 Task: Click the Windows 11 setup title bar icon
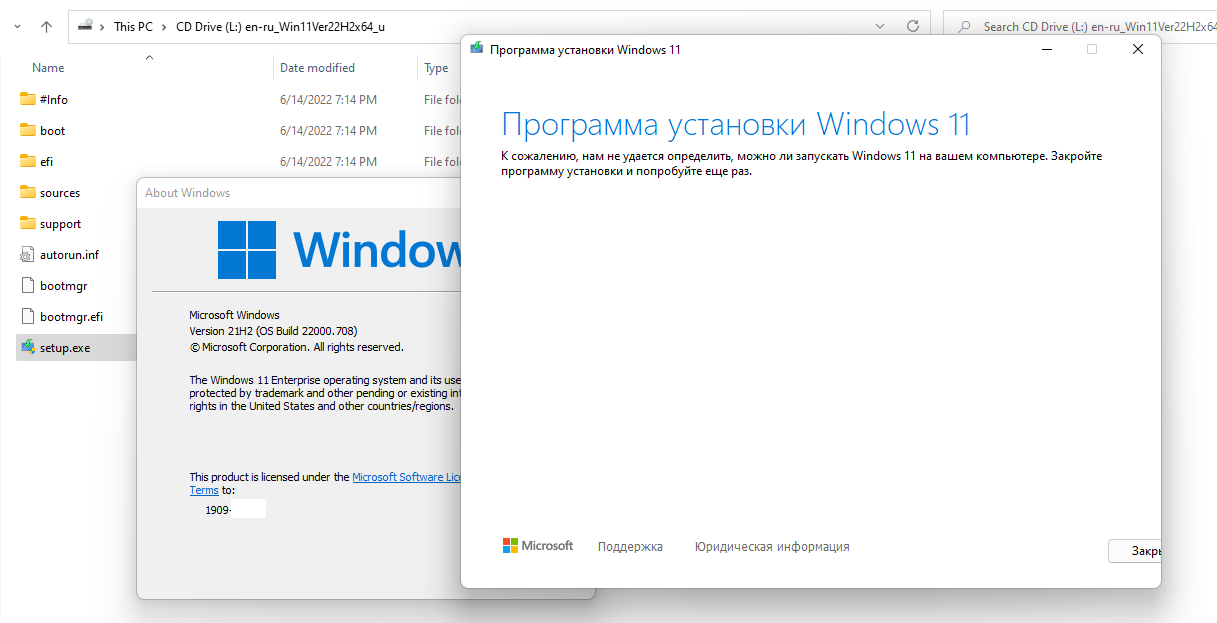pyautogui.click(x=477, y=49)
